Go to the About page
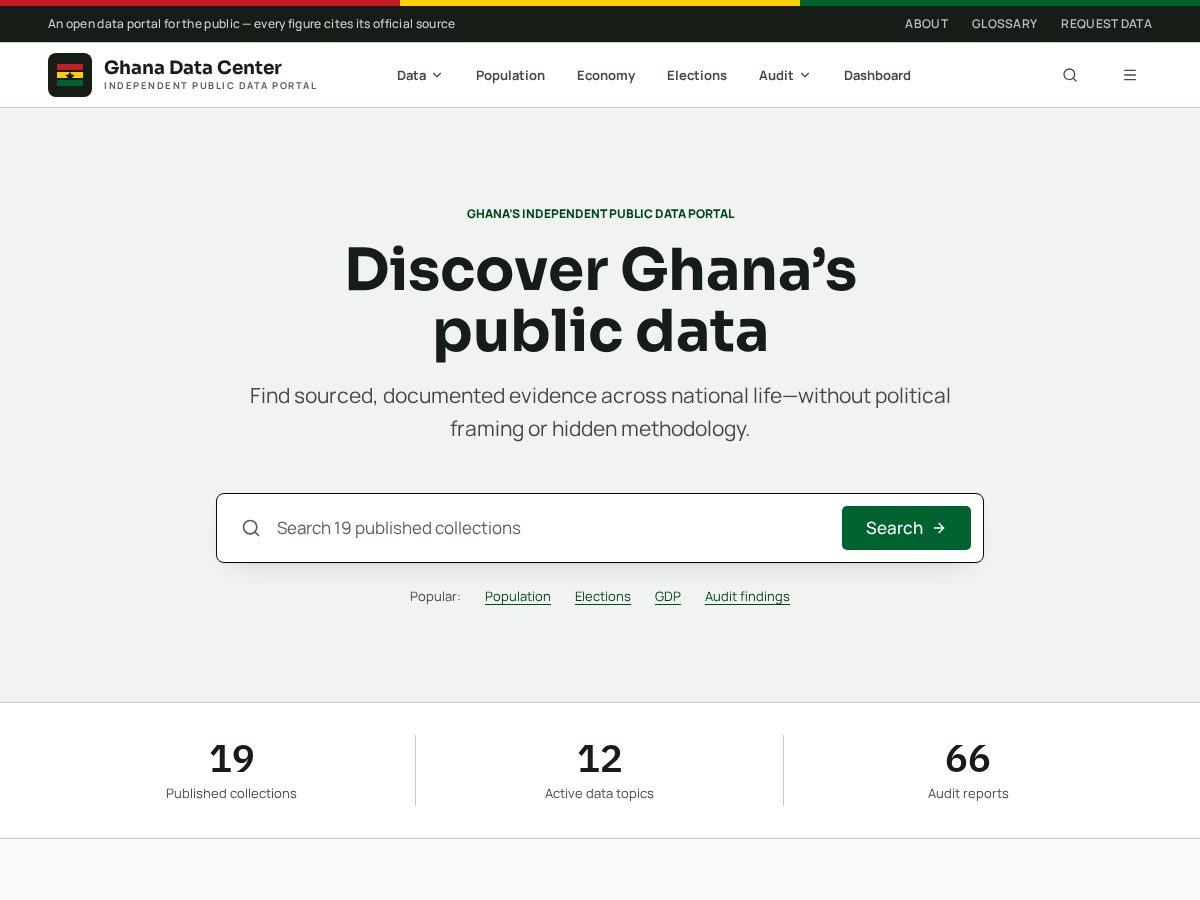 [x=926, y=23]
